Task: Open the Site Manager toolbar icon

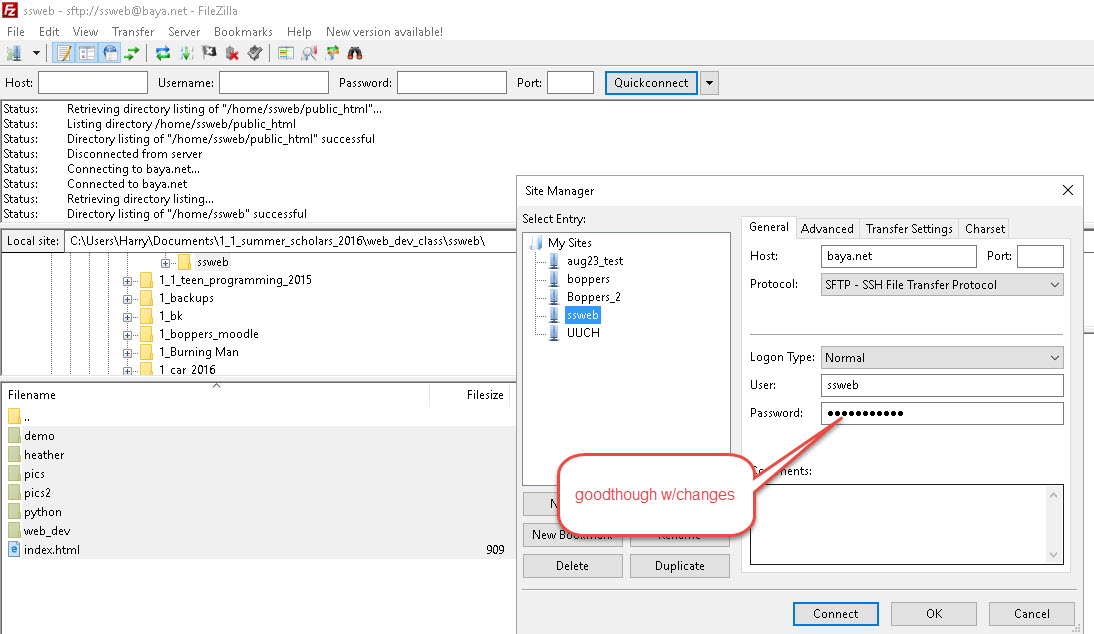Action: (x=15, y=53)
